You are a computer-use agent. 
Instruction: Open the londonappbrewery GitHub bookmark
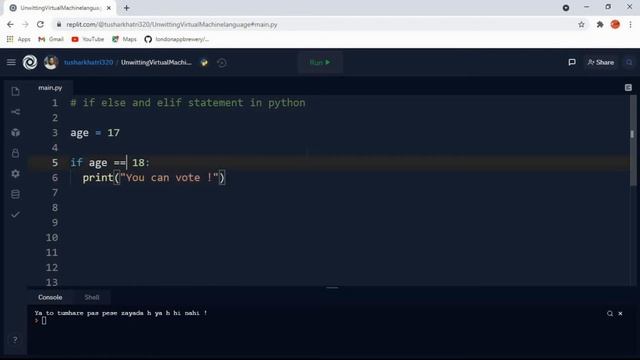(x=177, y=39)
